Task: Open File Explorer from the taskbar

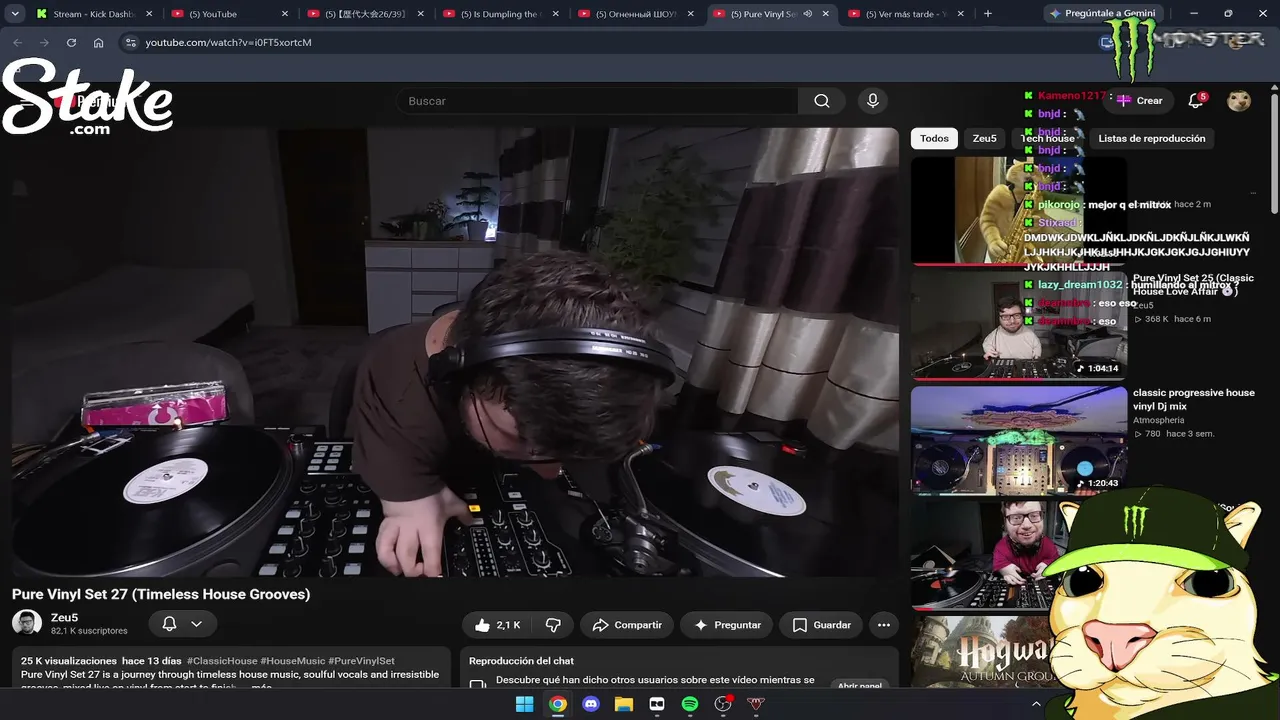Action: (624, 704)
